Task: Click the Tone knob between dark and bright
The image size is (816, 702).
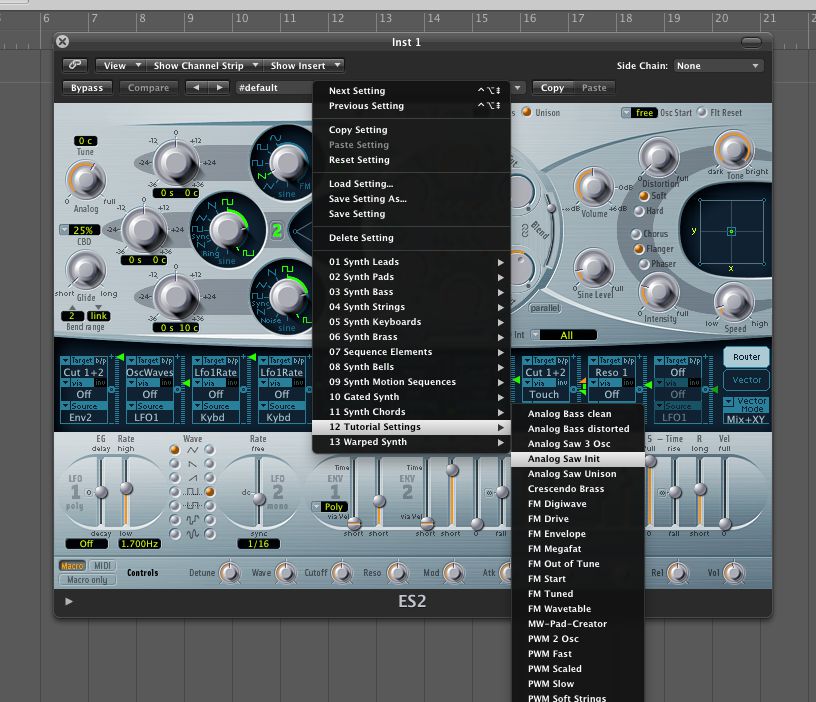Action: (734, 150)
